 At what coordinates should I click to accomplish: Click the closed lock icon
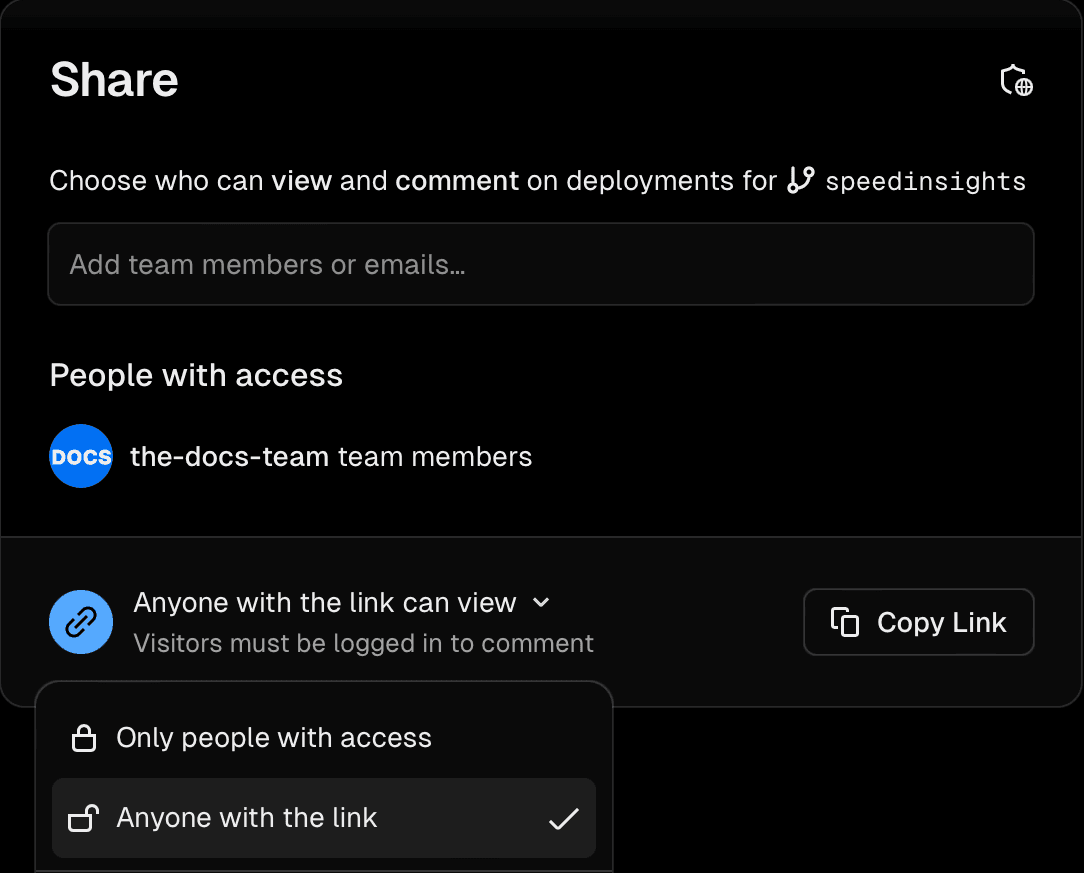84,738
